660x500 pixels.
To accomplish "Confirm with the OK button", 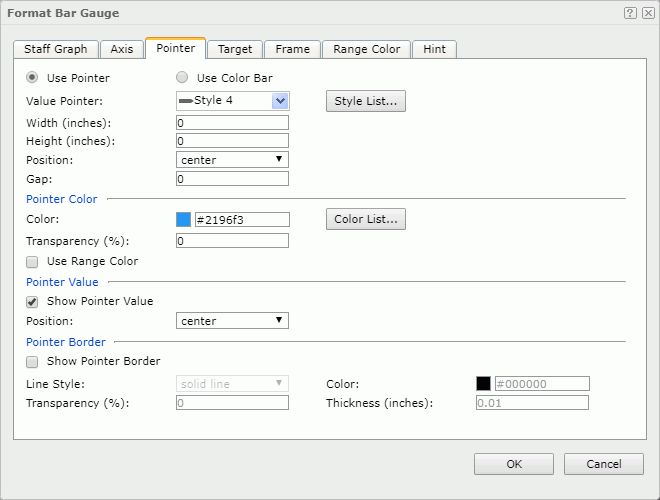I will pos(513,464).
